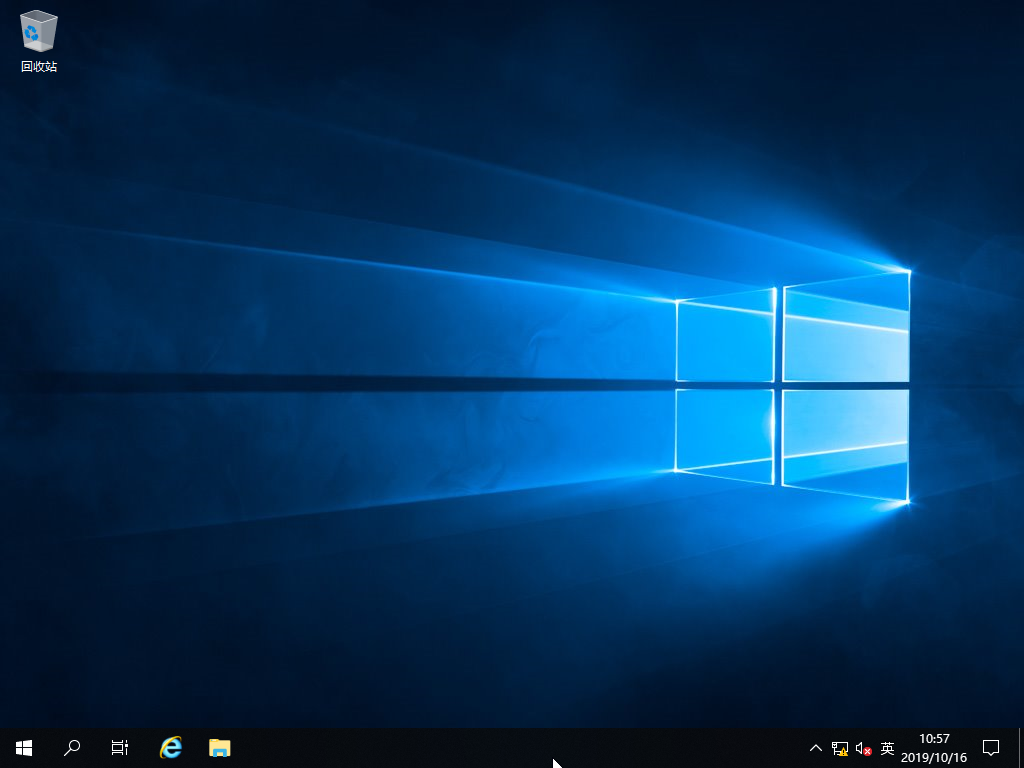
Task: Open Windows Search on the taskbar
Action: (71, 747)
